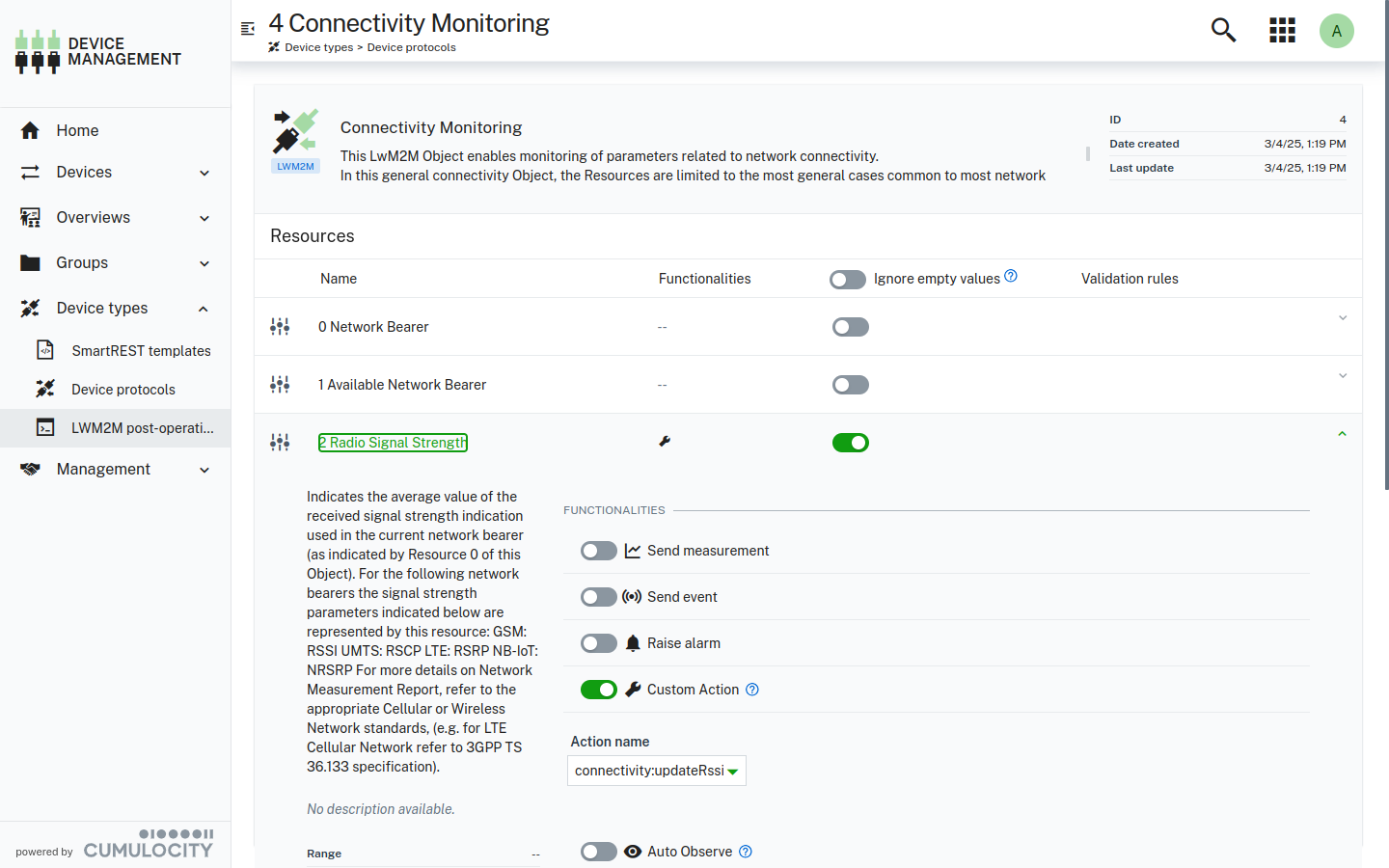Expand the 0 Network Bearer row

(x=1342, y=318)
